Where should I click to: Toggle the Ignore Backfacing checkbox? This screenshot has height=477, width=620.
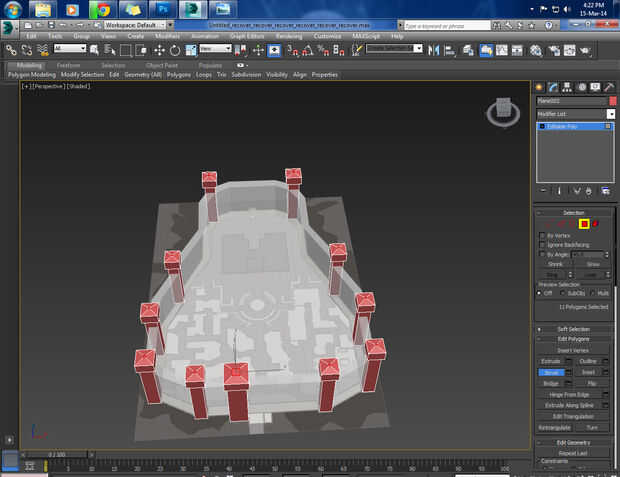543,245
